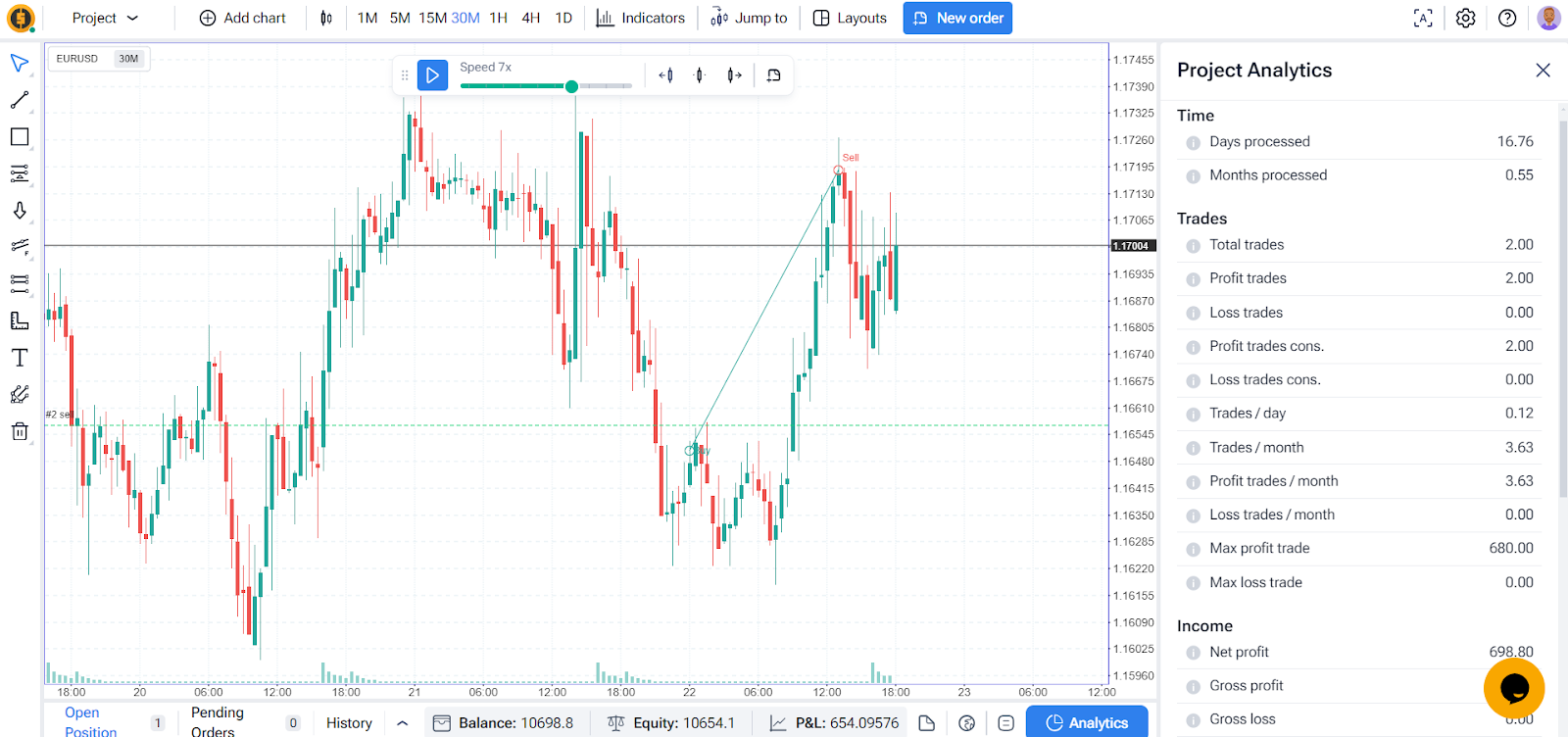Toggle the Analytics panel button
This screenshot has height=737, width=1568.
click(x=1087, y=722)
